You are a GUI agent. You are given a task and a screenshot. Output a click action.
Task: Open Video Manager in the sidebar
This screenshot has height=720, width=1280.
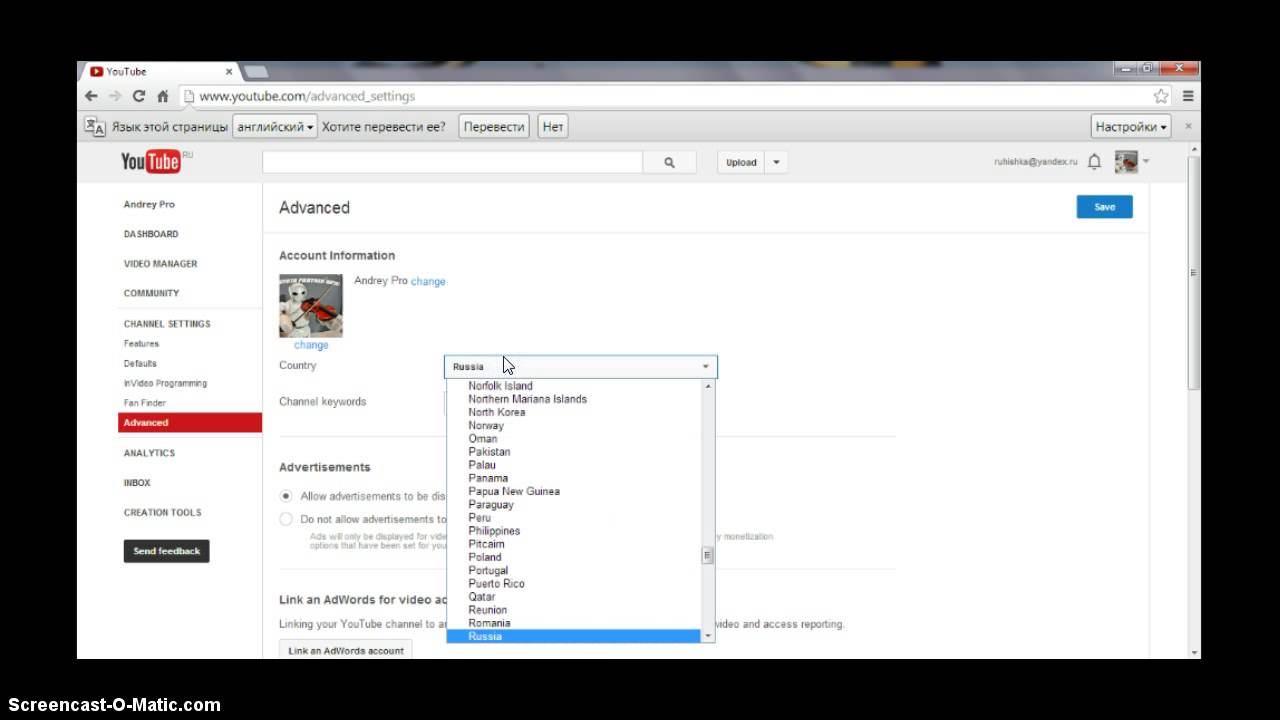[x=160, y=264]
